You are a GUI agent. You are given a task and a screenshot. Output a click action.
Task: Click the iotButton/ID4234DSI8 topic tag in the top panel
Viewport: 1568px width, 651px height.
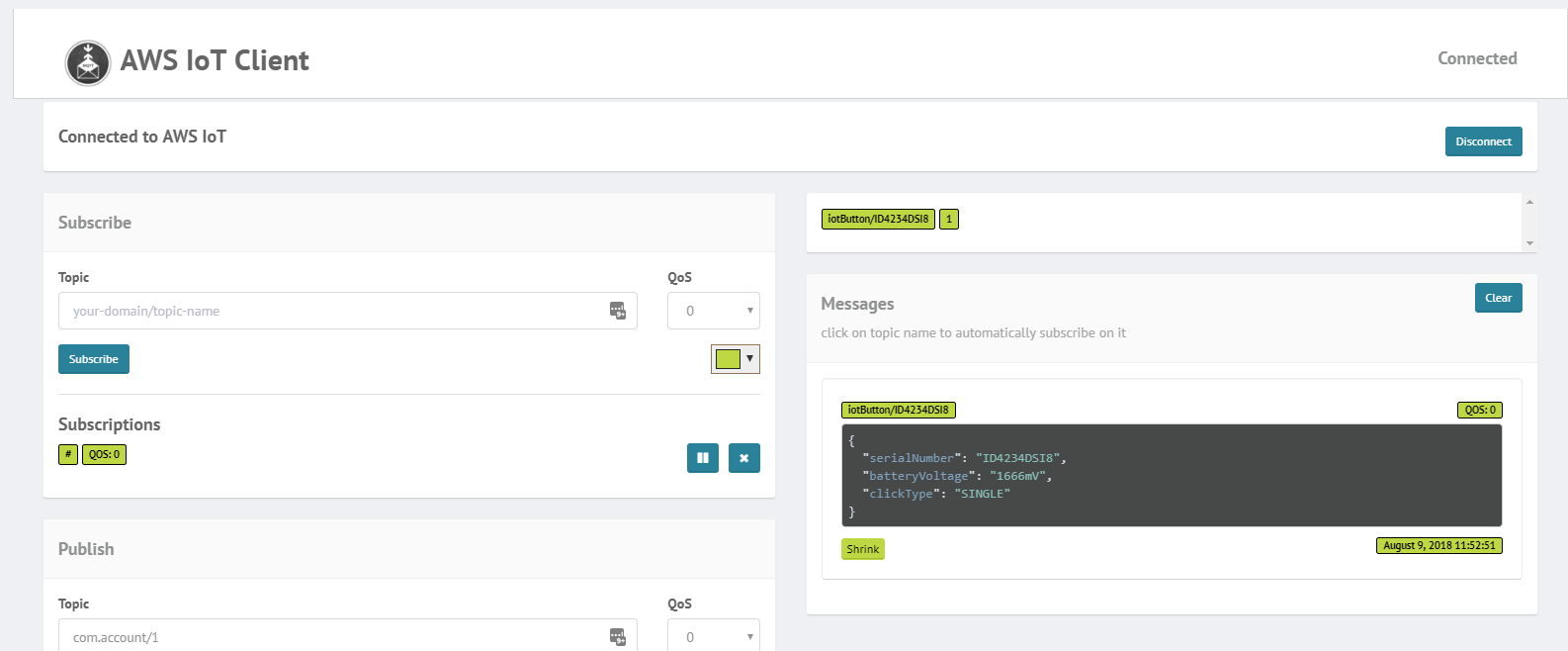pos(878,219)
